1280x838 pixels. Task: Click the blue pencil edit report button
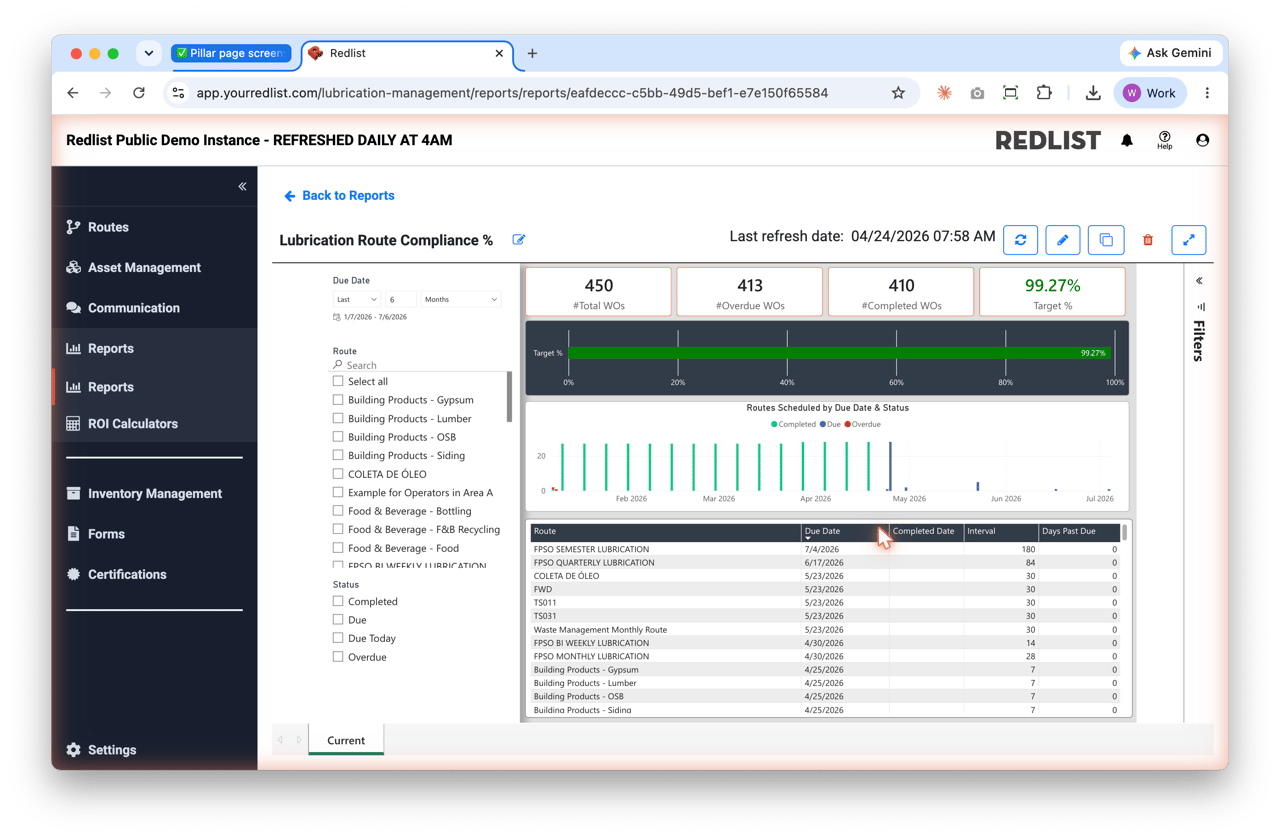(x=1063, y=240)
